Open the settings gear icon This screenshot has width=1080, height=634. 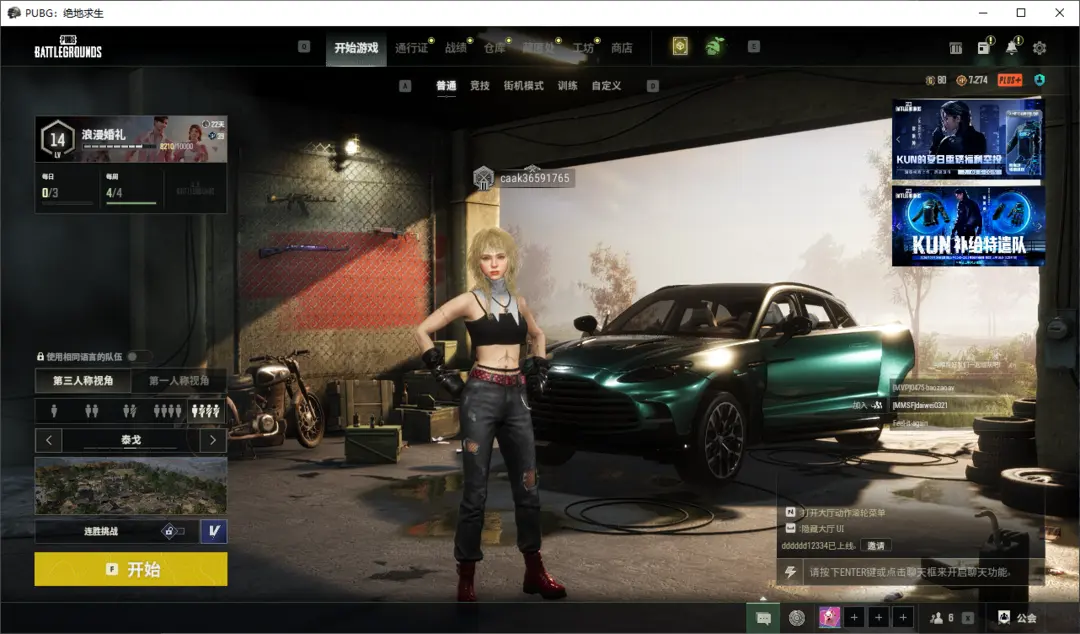(x=1039, y=48)
